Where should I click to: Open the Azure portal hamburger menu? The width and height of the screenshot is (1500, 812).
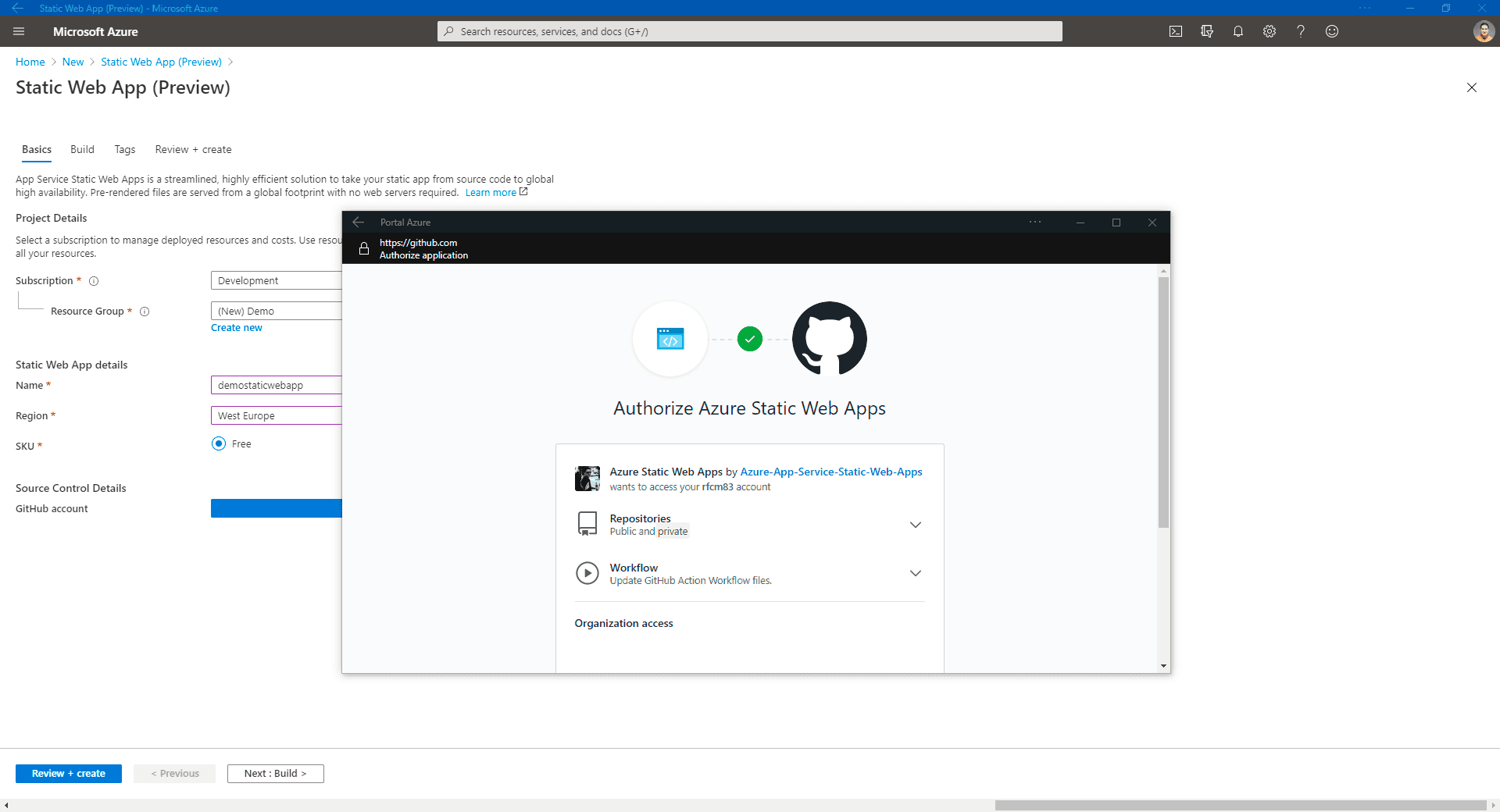point(20,31)
